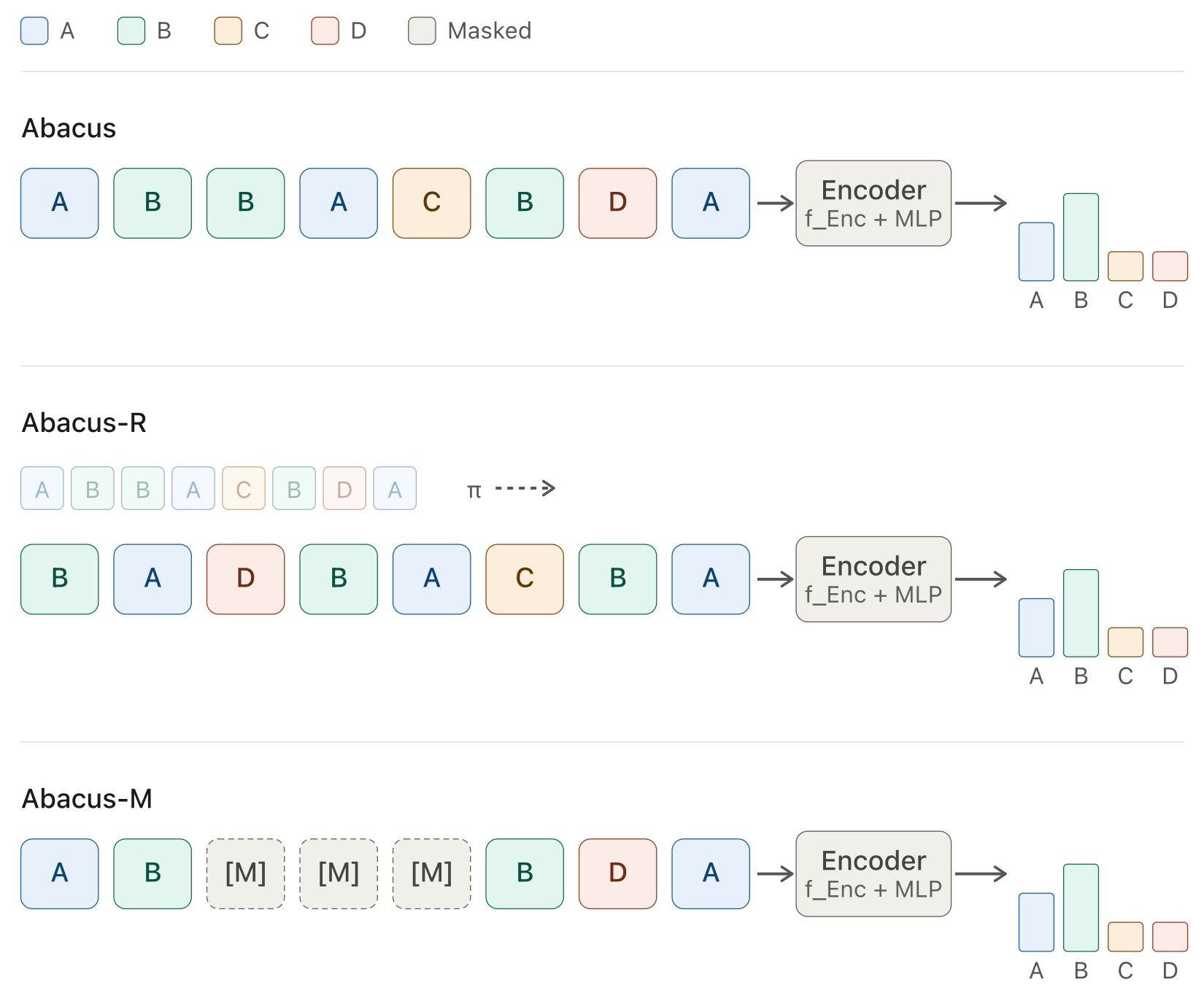Click the red D token in Abacus-M row

[x=617, y=873]
